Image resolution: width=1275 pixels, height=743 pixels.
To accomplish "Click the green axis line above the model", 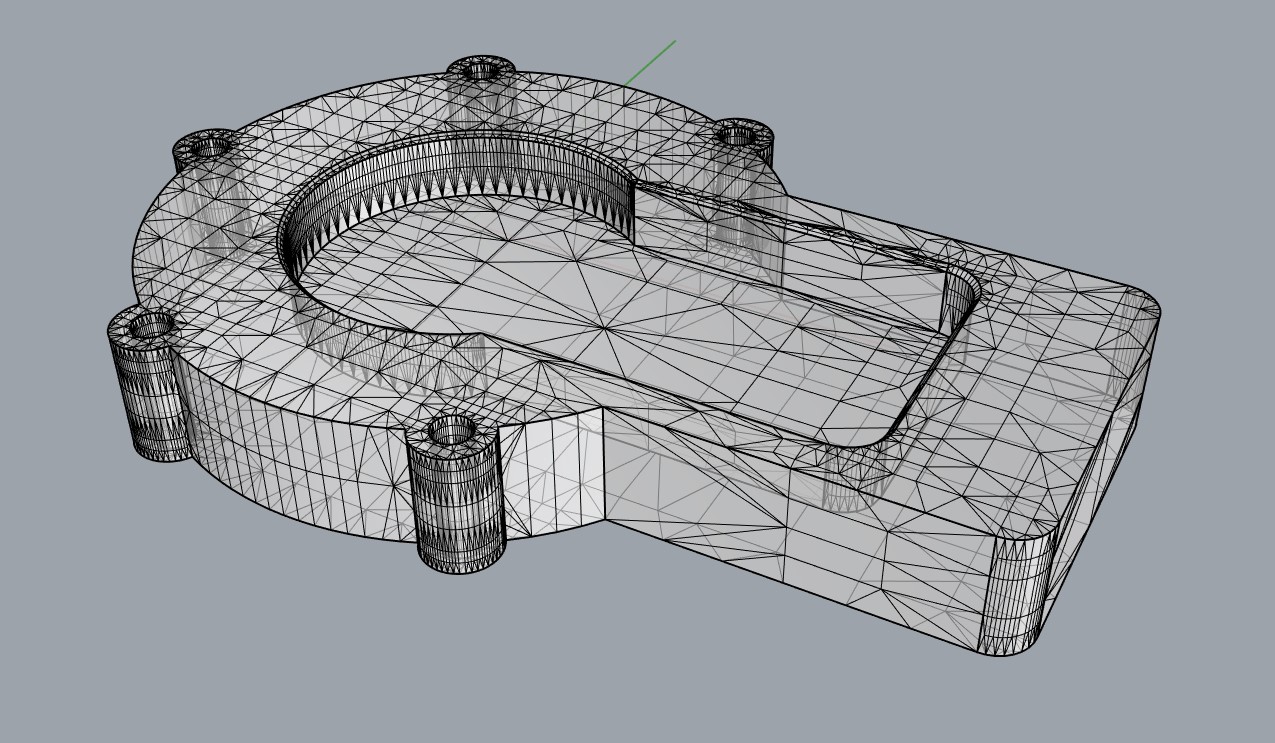I will point(651,62).
